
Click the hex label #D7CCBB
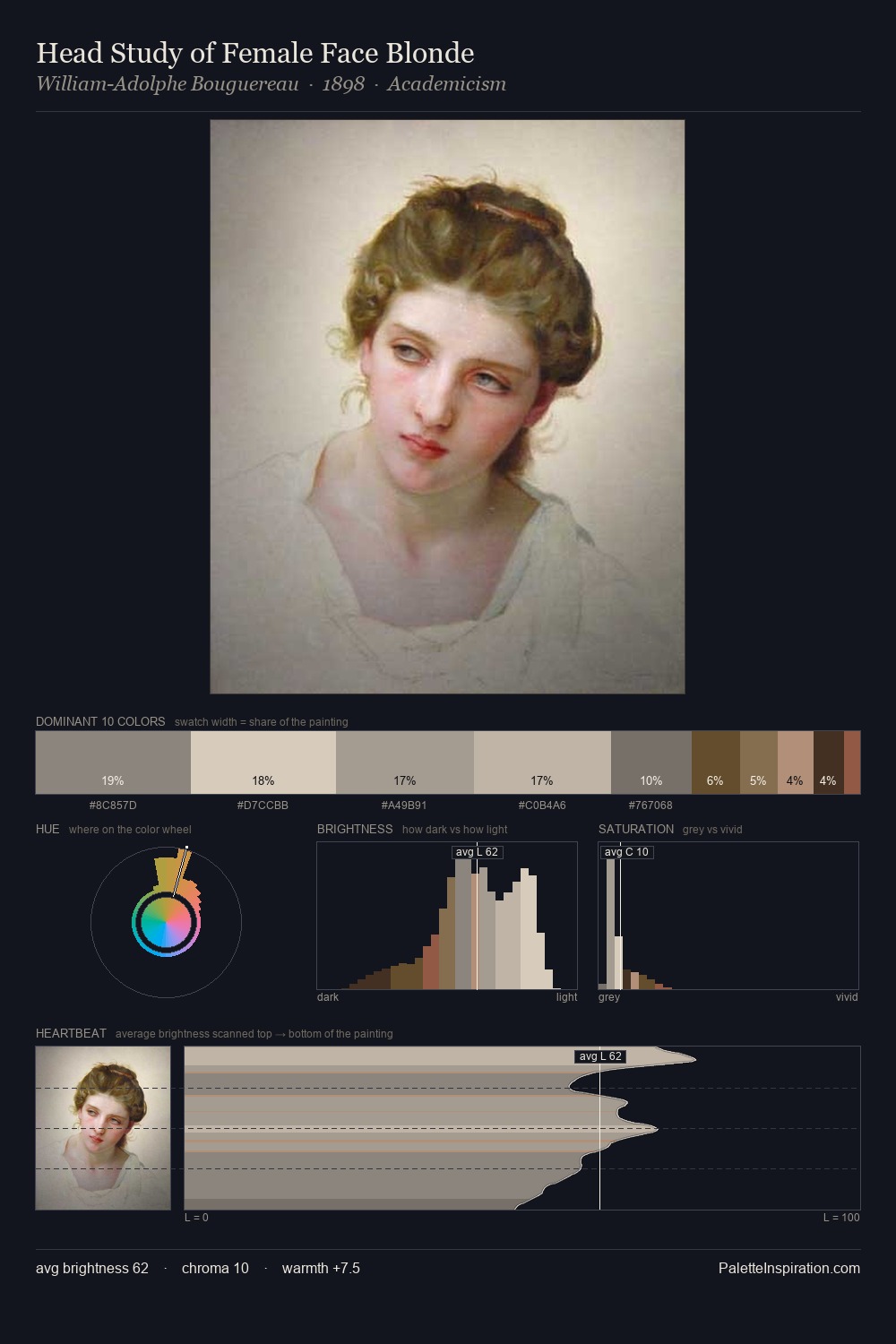click(x=263, y=806)
